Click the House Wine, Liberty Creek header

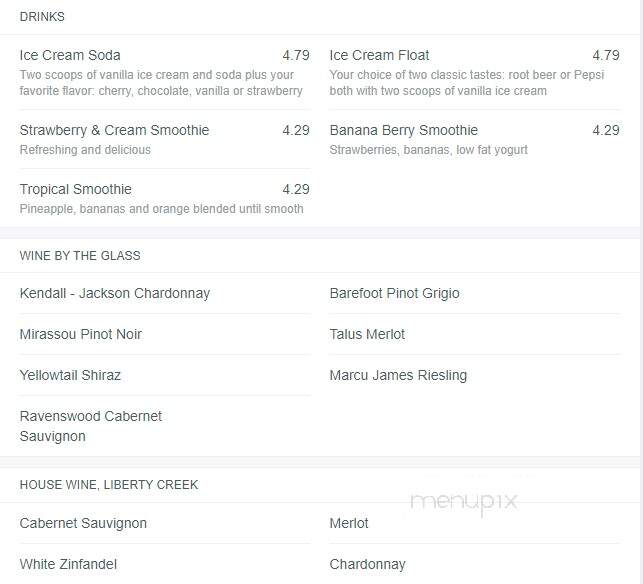(109, 485)
